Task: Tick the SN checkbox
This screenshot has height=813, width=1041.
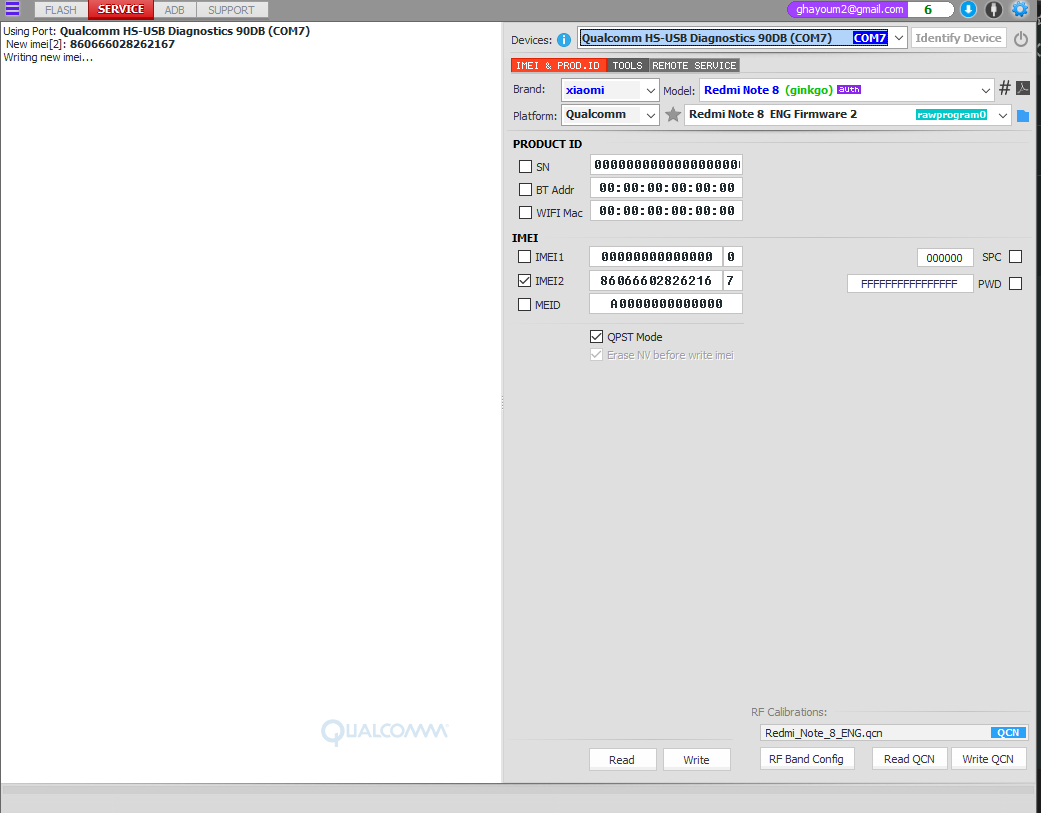Action: [x=525, y=167]
